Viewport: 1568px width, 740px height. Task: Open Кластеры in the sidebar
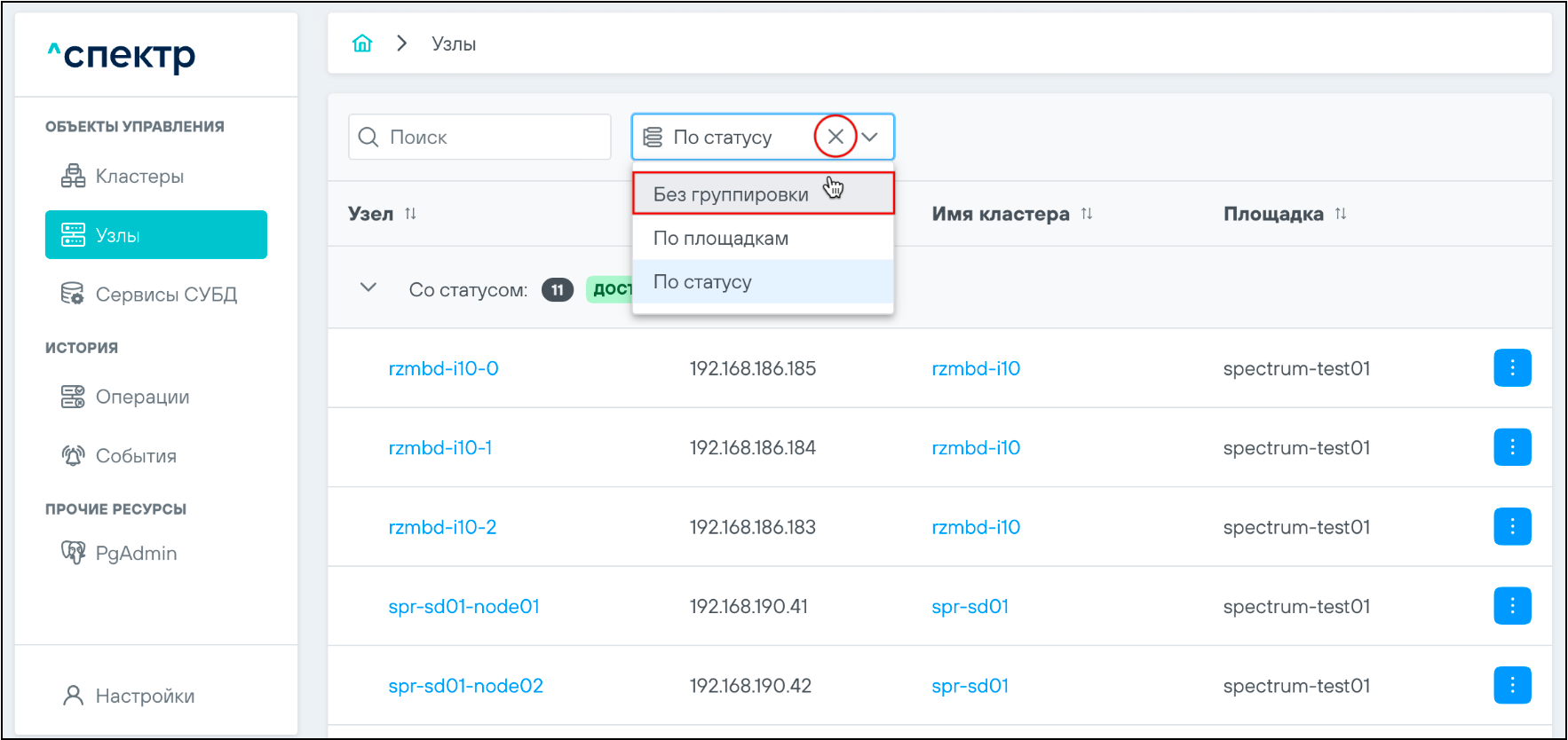(139, 177)
